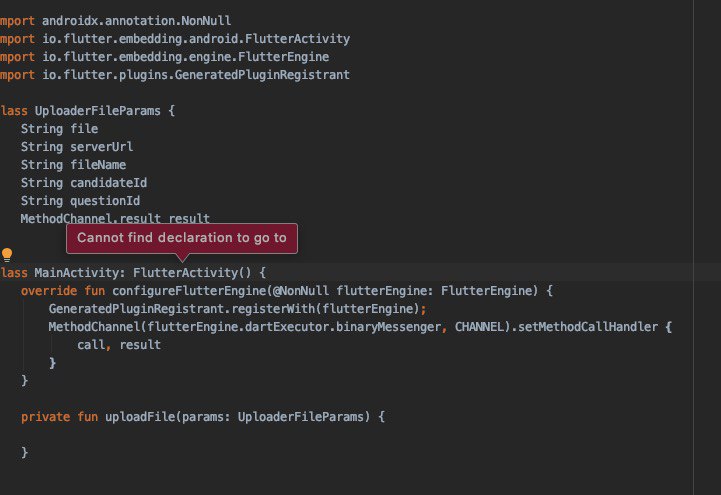Click the 'Cannot find declaration to go to' tooltip
The width and height of the screenshot is (721, 495).
(182, 238)
